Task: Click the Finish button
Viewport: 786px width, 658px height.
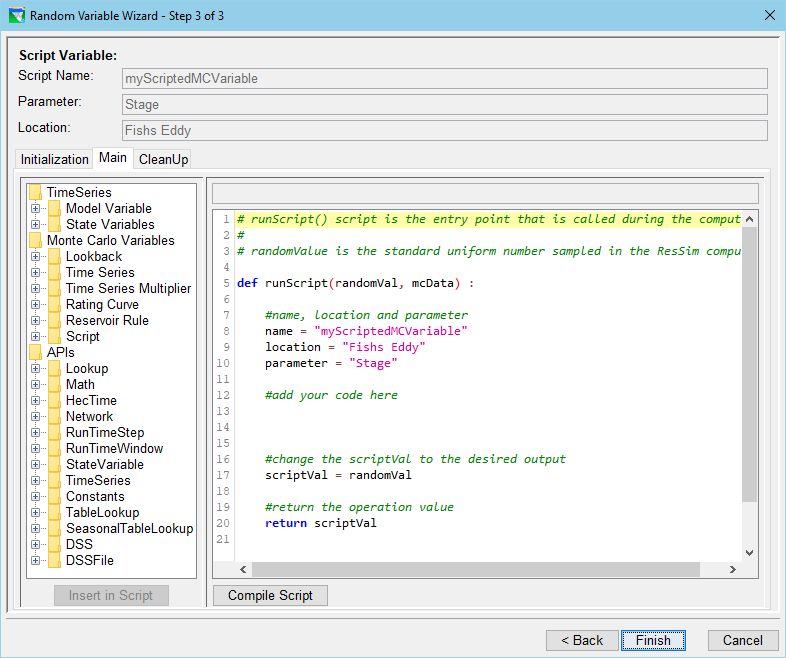Action: [x=653, y=640]
